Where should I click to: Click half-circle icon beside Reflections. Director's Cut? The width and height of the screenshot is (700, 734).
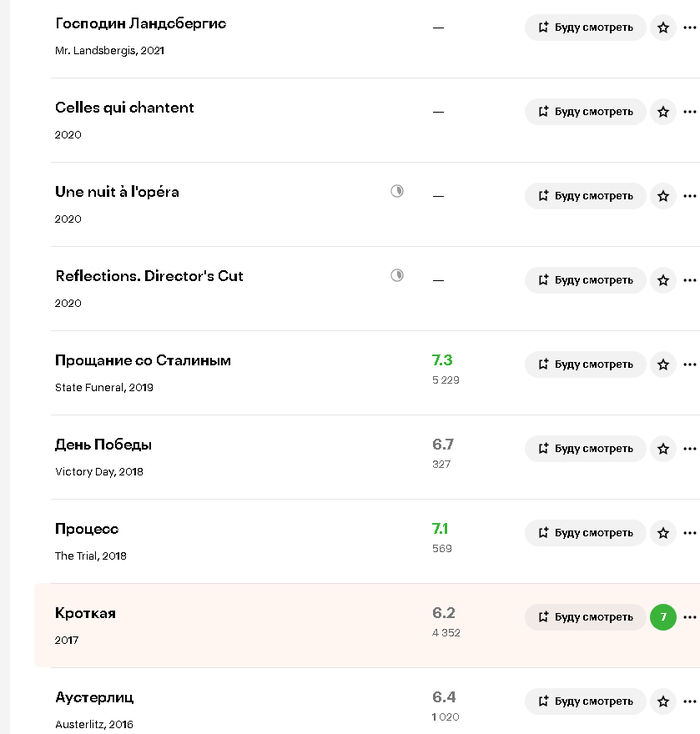(397, 275)
